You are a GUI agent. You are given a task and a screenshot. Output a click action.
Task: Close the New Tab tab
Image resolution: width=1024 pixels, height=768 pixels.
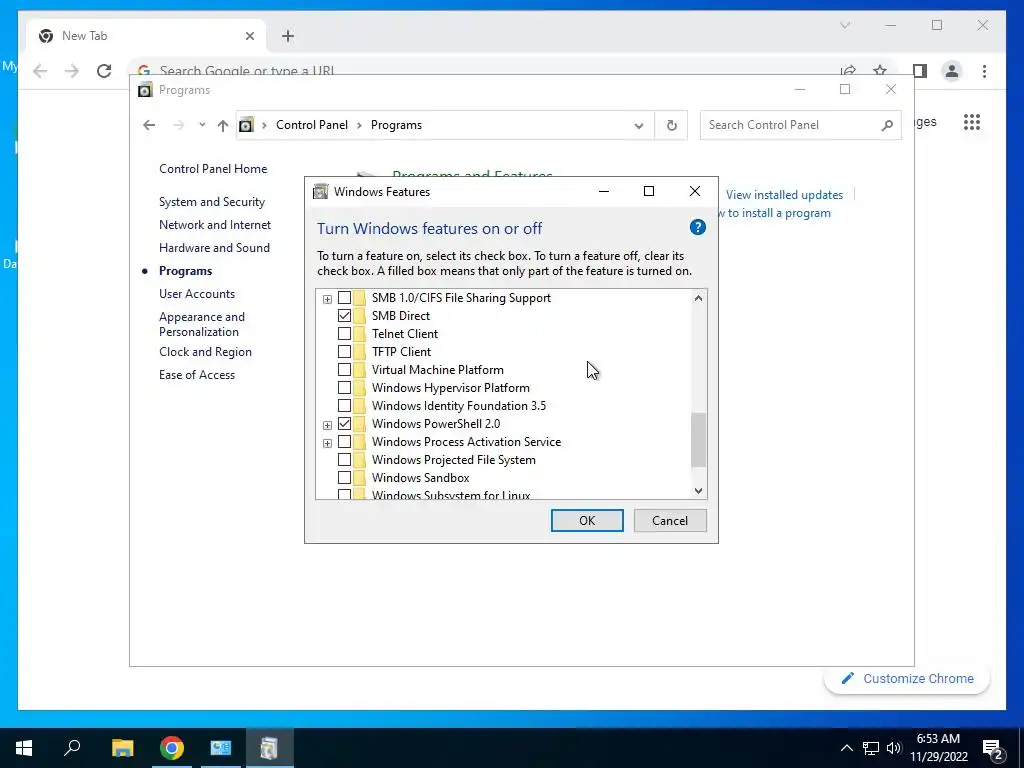click(x=249, y=36)
